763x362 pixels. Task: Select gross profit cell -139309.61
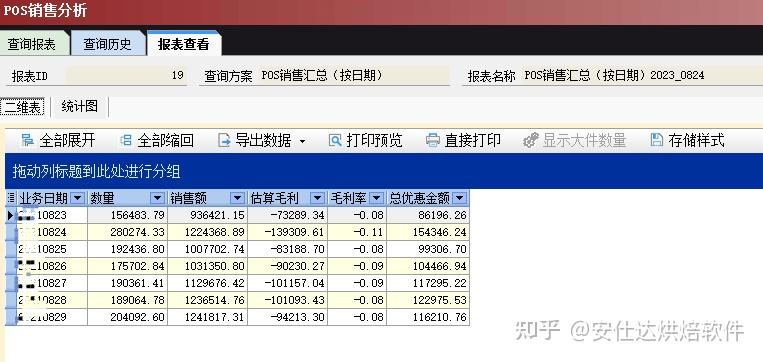pos(288,232)
